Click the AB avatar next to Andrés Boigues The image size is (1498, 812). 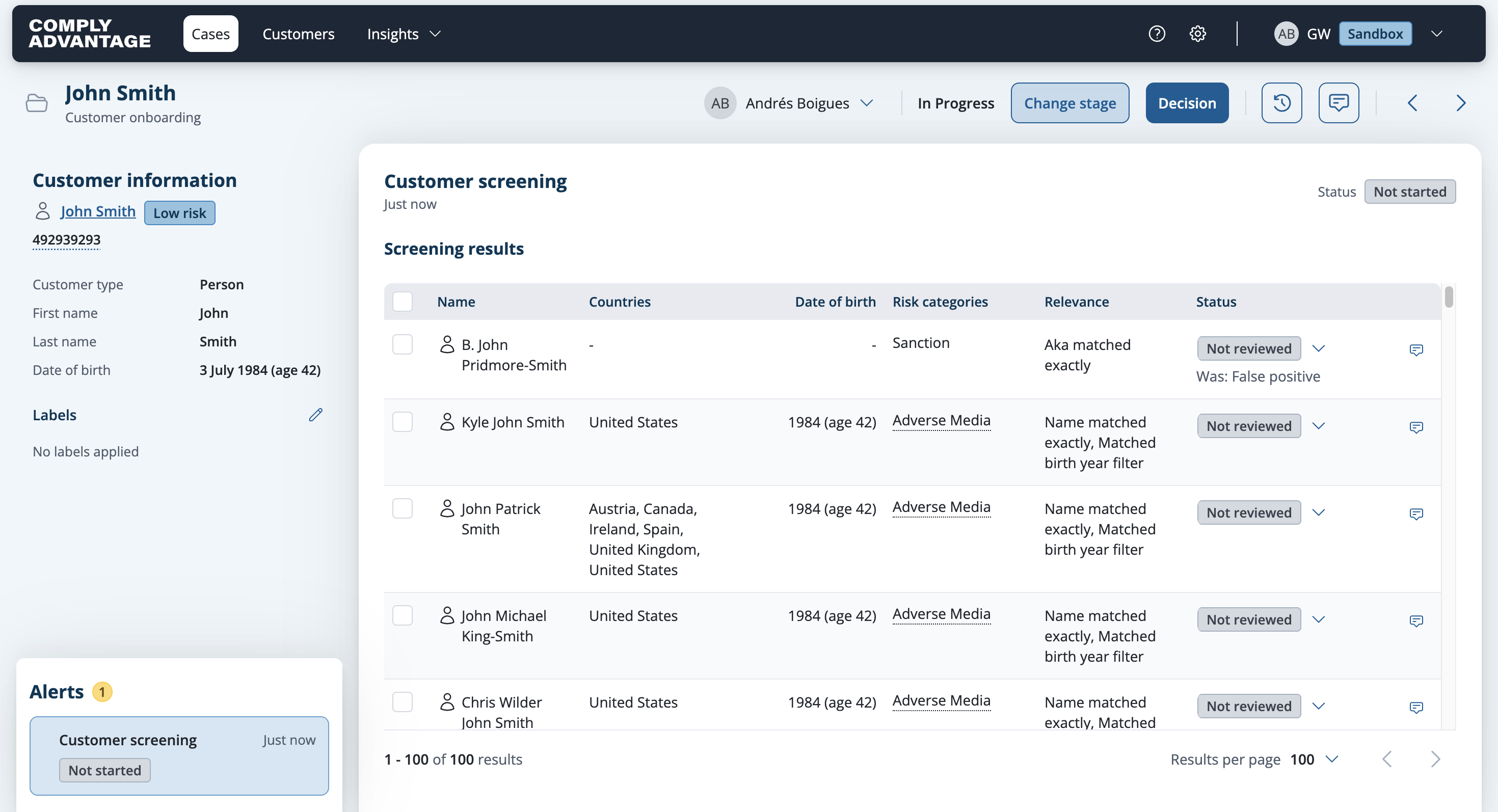click(720, 103)
